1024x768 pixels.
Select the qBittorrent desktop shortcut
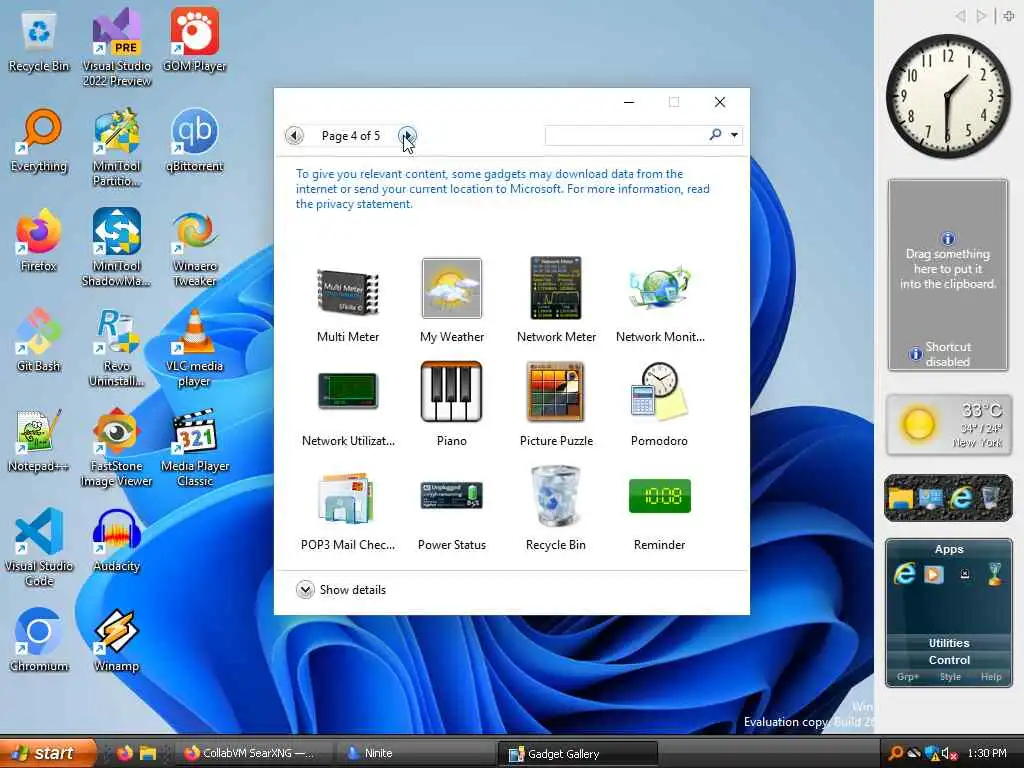click(x=195, y=140)
